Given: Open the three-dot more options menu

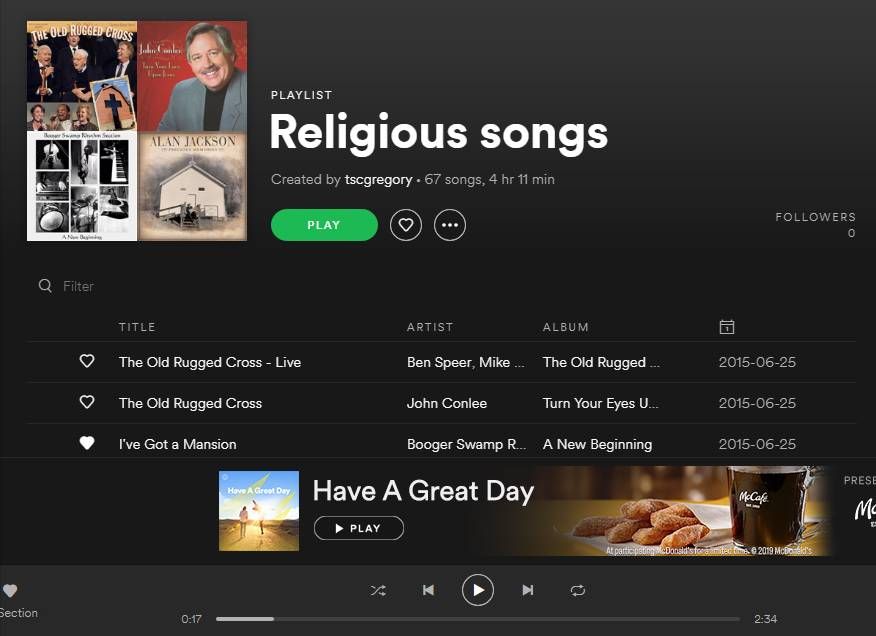Looking at the screenshot, I should [450, 225].
